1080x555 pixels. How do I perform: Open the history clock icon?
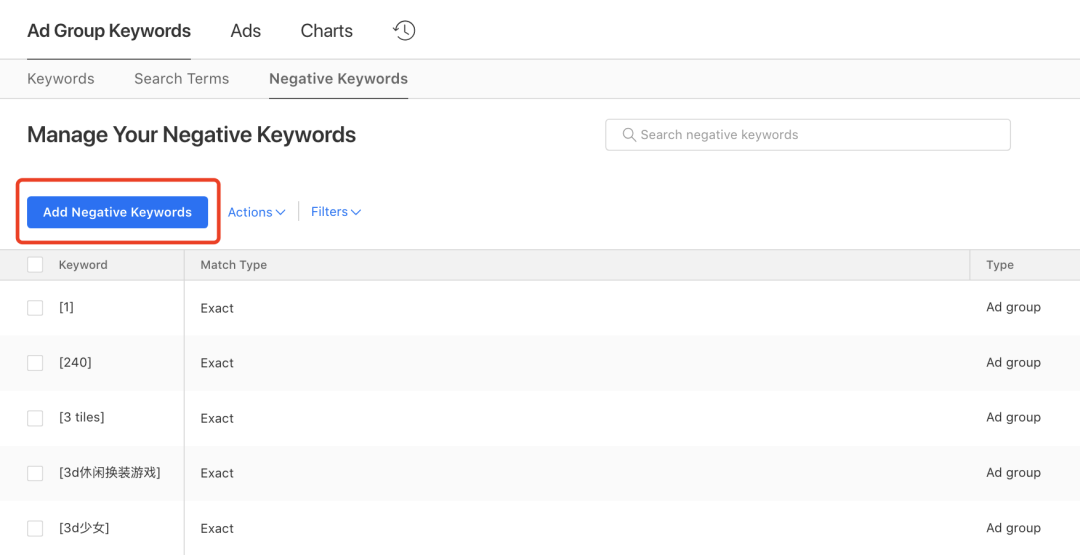[x=404, y=31]
